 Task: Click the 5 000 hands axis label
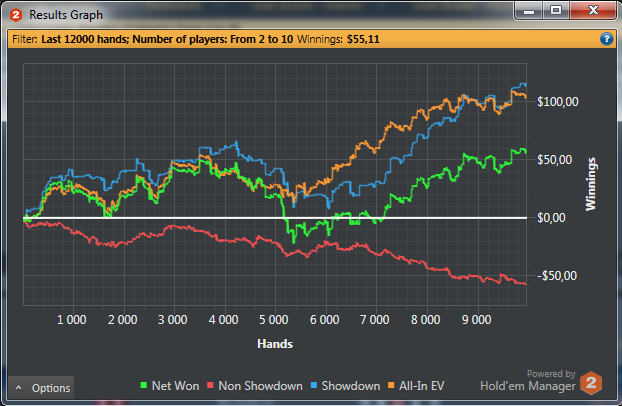pyautogui.click(x=274, y=320)
